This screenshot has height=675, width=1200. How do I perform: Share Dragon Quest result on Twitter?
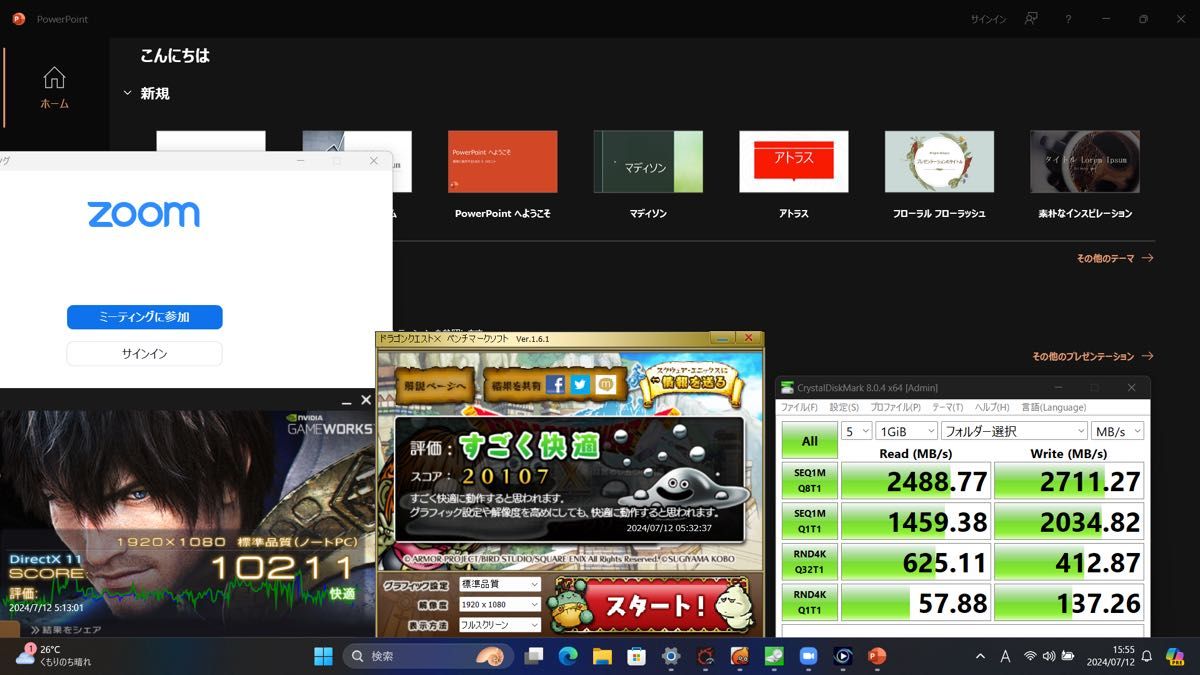coord(580,385)
